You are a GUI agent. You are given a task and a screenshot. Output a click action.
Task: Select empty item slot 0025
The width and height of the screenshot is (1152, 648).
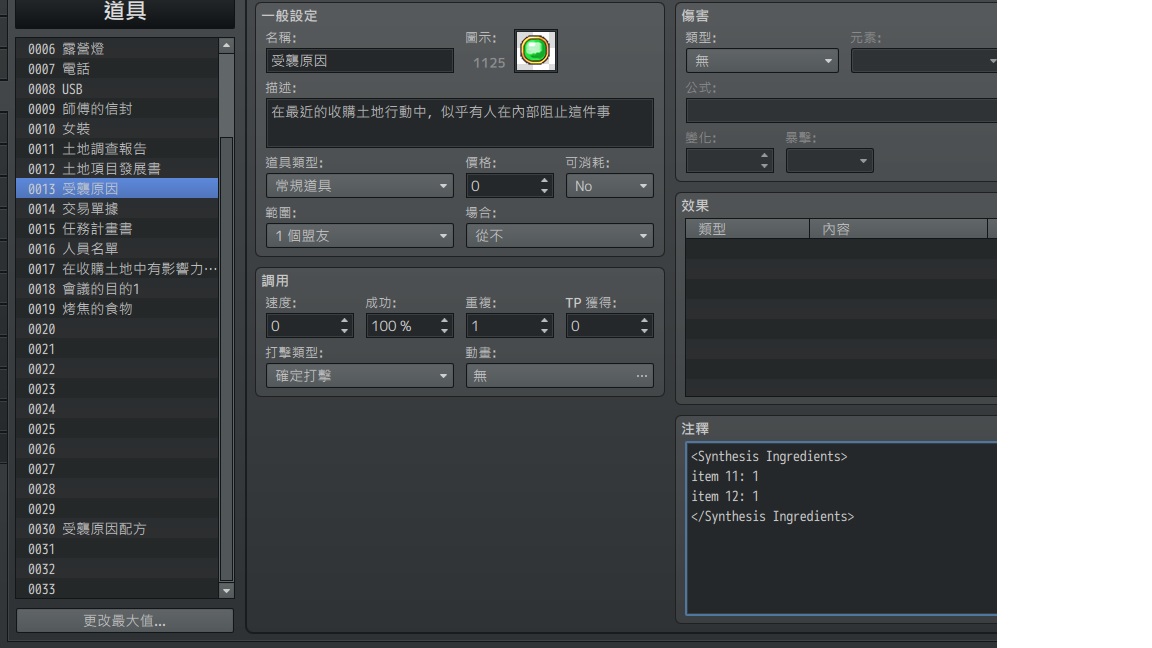click(x=117, y=429)
